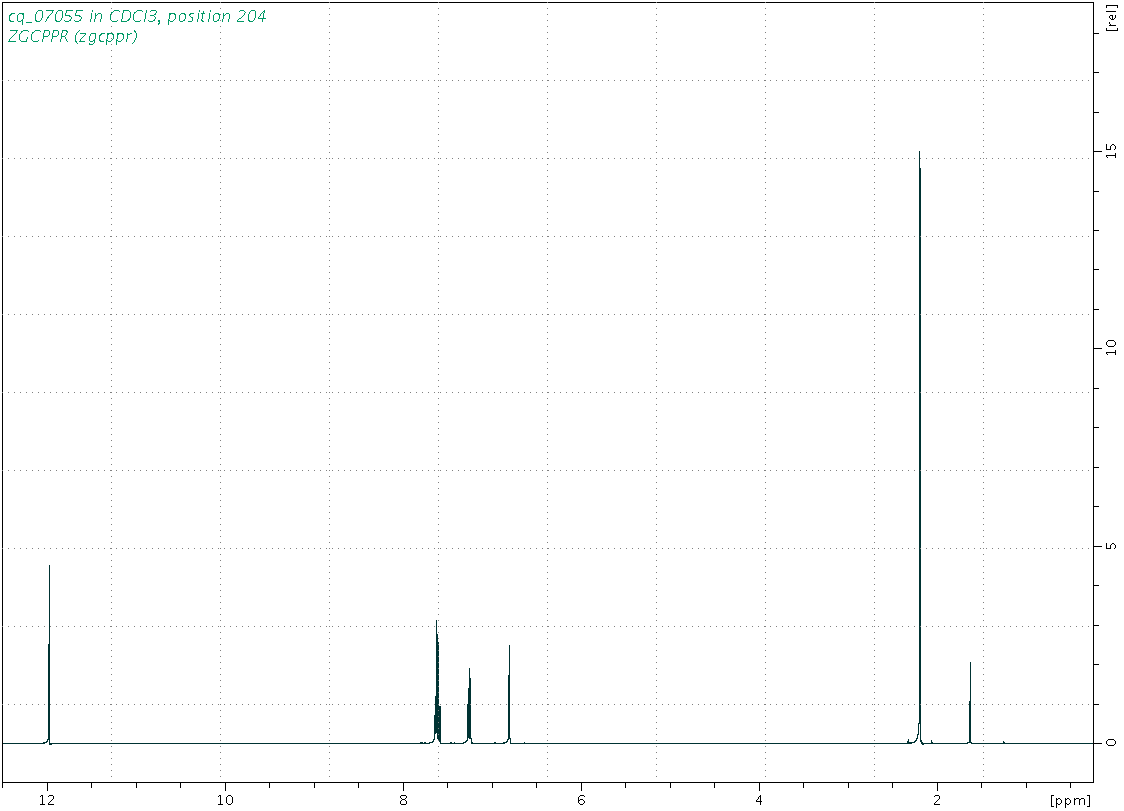
Task: Pick the small peak near 1.6 ppm
Action: click(x=970, y=703)
